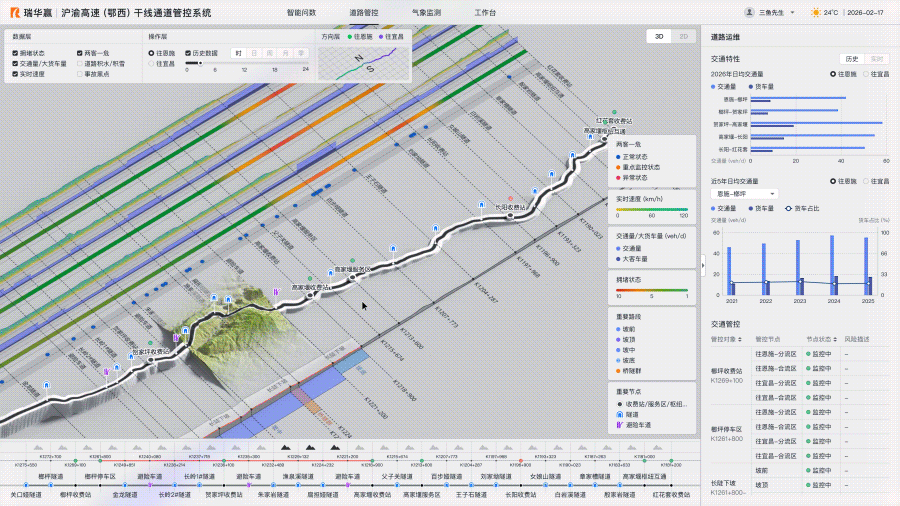Select 往宜昌 radio for 2026 daily traffic
This screenshot has width=900, height=506.
pyautogui.click(x=866, y=74)
